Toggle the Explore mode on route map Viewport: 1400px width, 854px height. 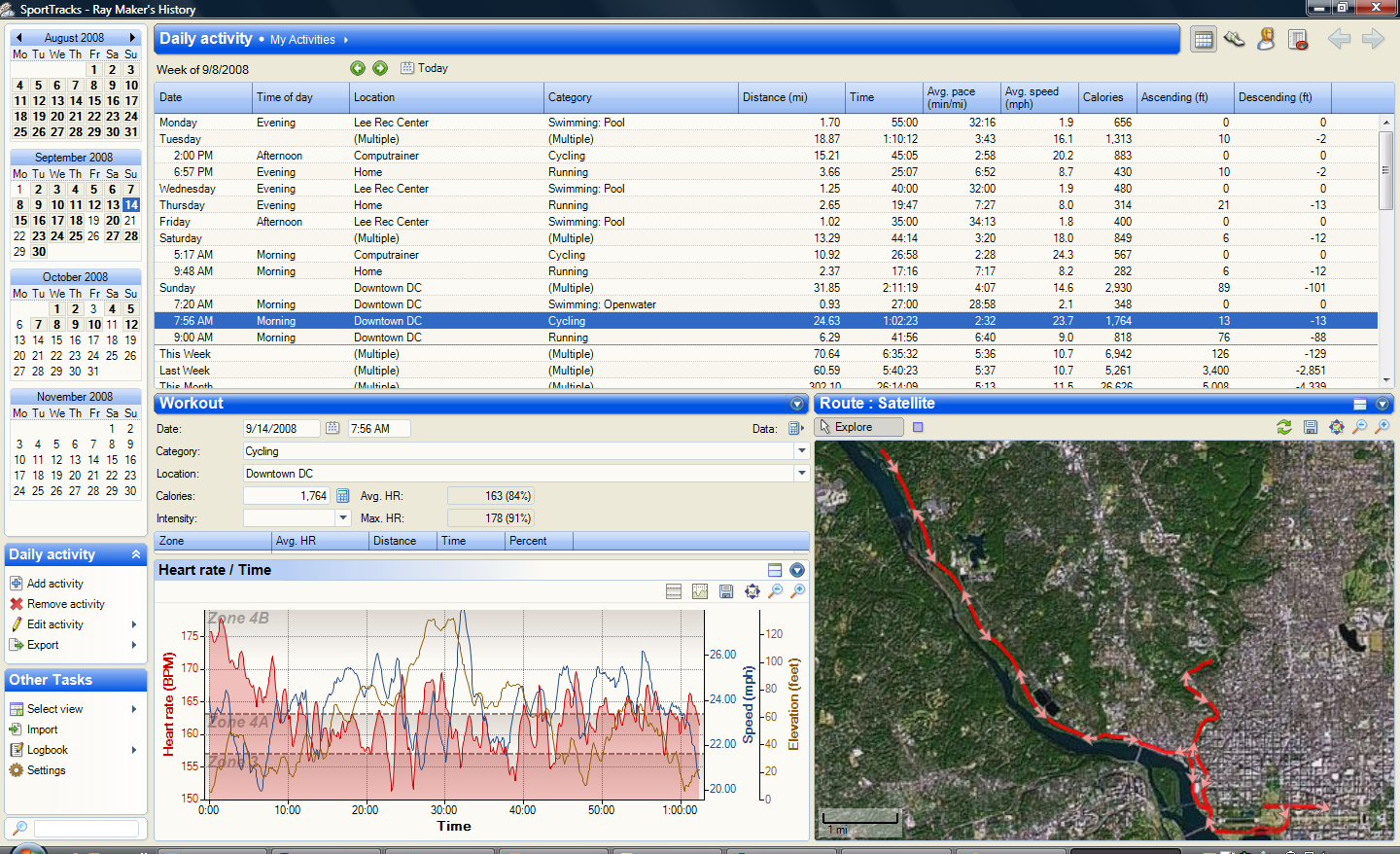coord(859,427)
